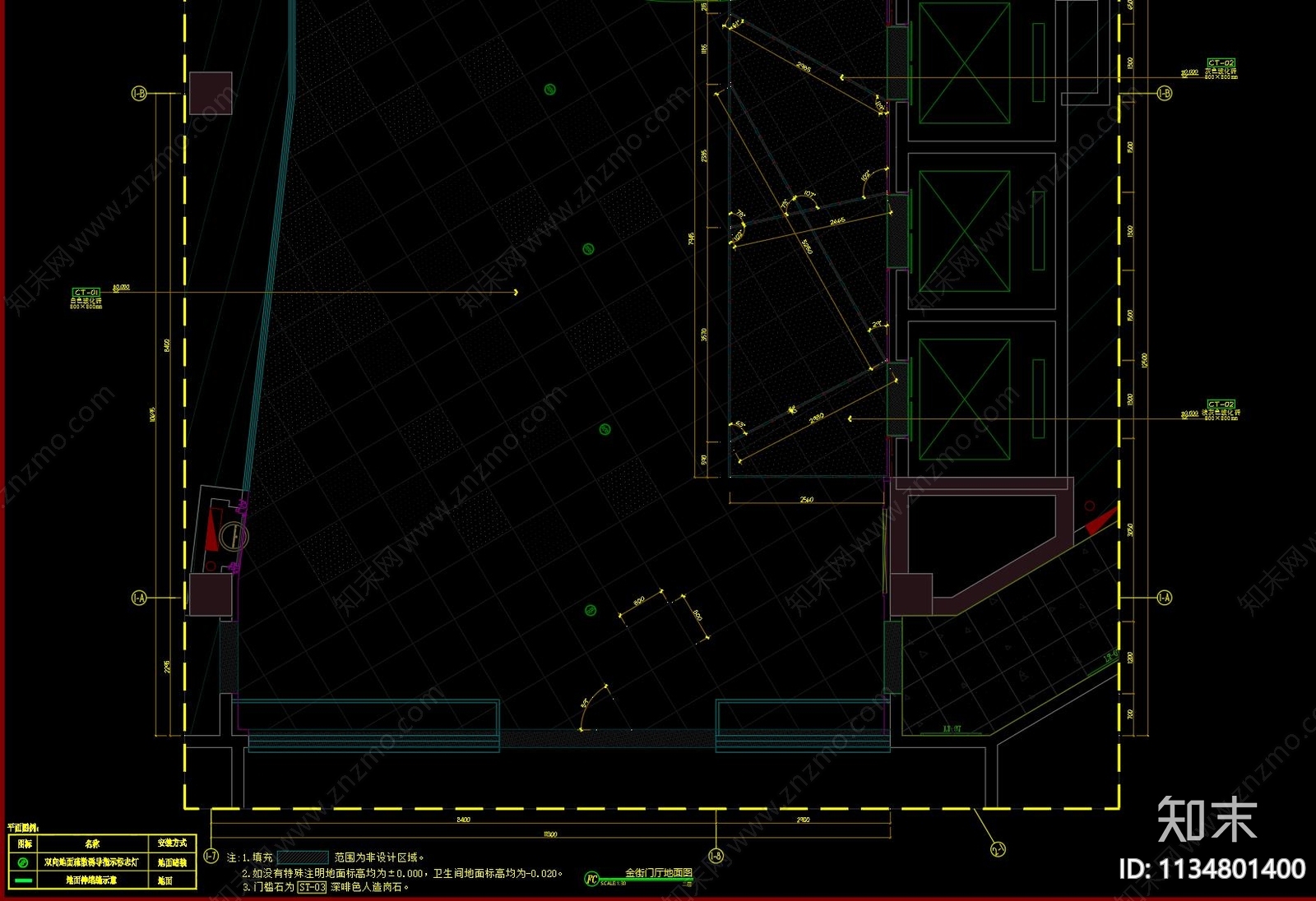Click the FC drawing title symbol
This screenshot has width=1316, height=901.
[x=591, y=879]
